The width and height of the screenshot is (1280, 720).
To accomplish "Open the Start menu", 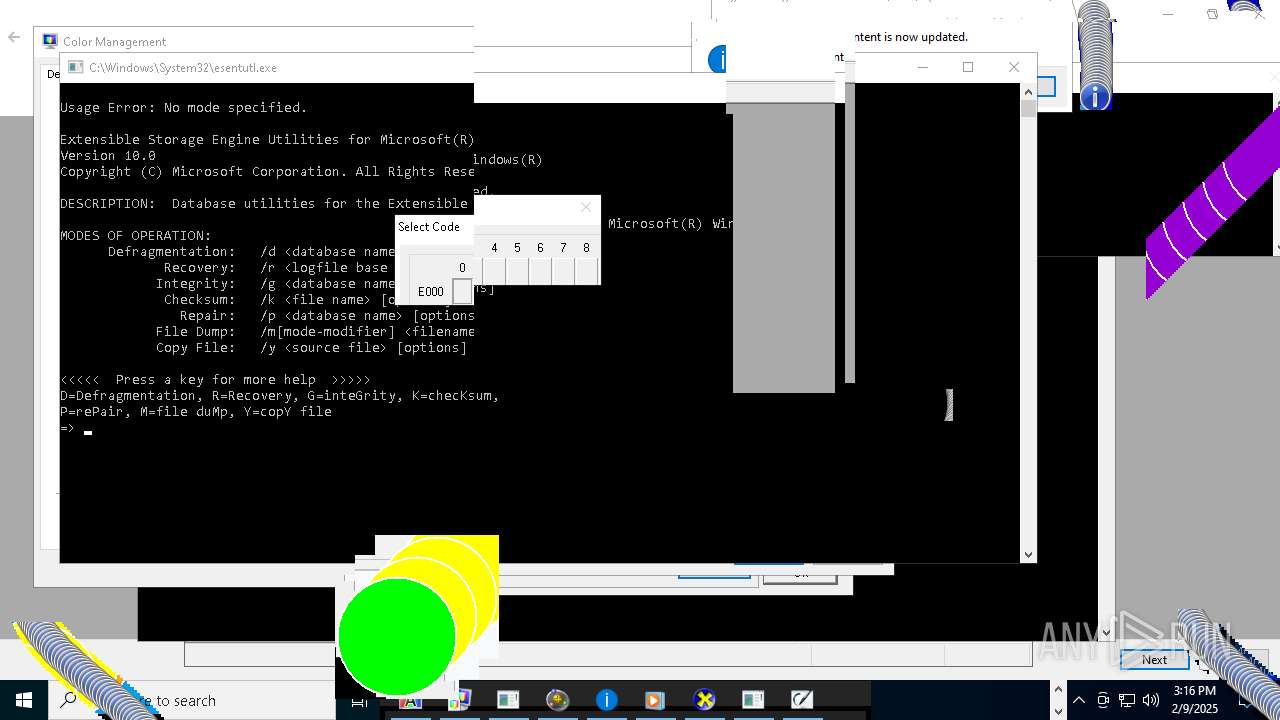I will click(24, 700).
